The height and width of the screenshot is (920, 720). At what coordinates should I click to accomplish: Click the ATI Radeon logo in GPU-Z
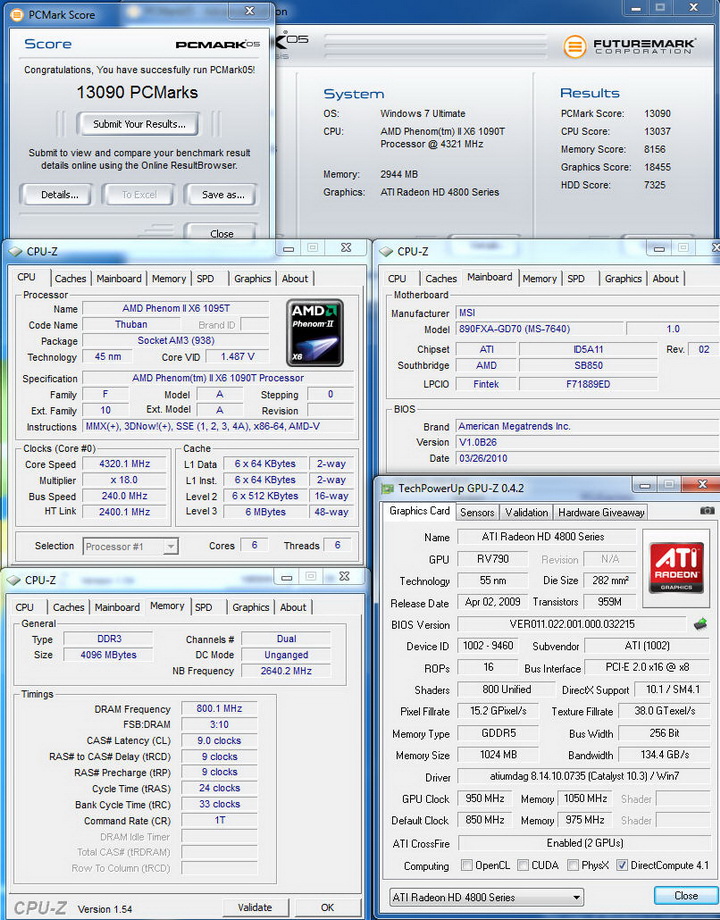677,566
